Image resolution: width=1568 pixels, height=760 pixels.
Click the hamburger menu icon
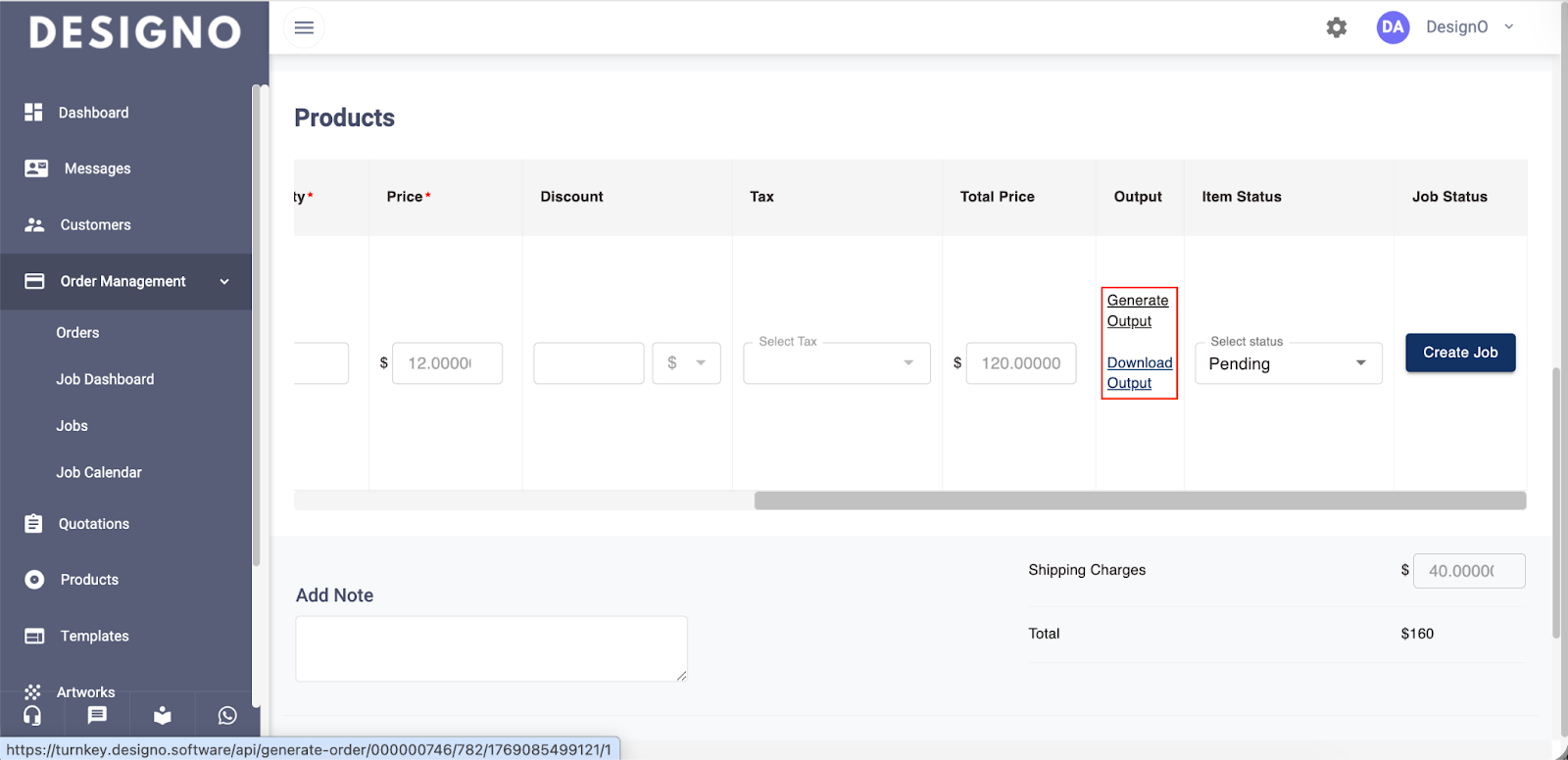pos(304,27)
